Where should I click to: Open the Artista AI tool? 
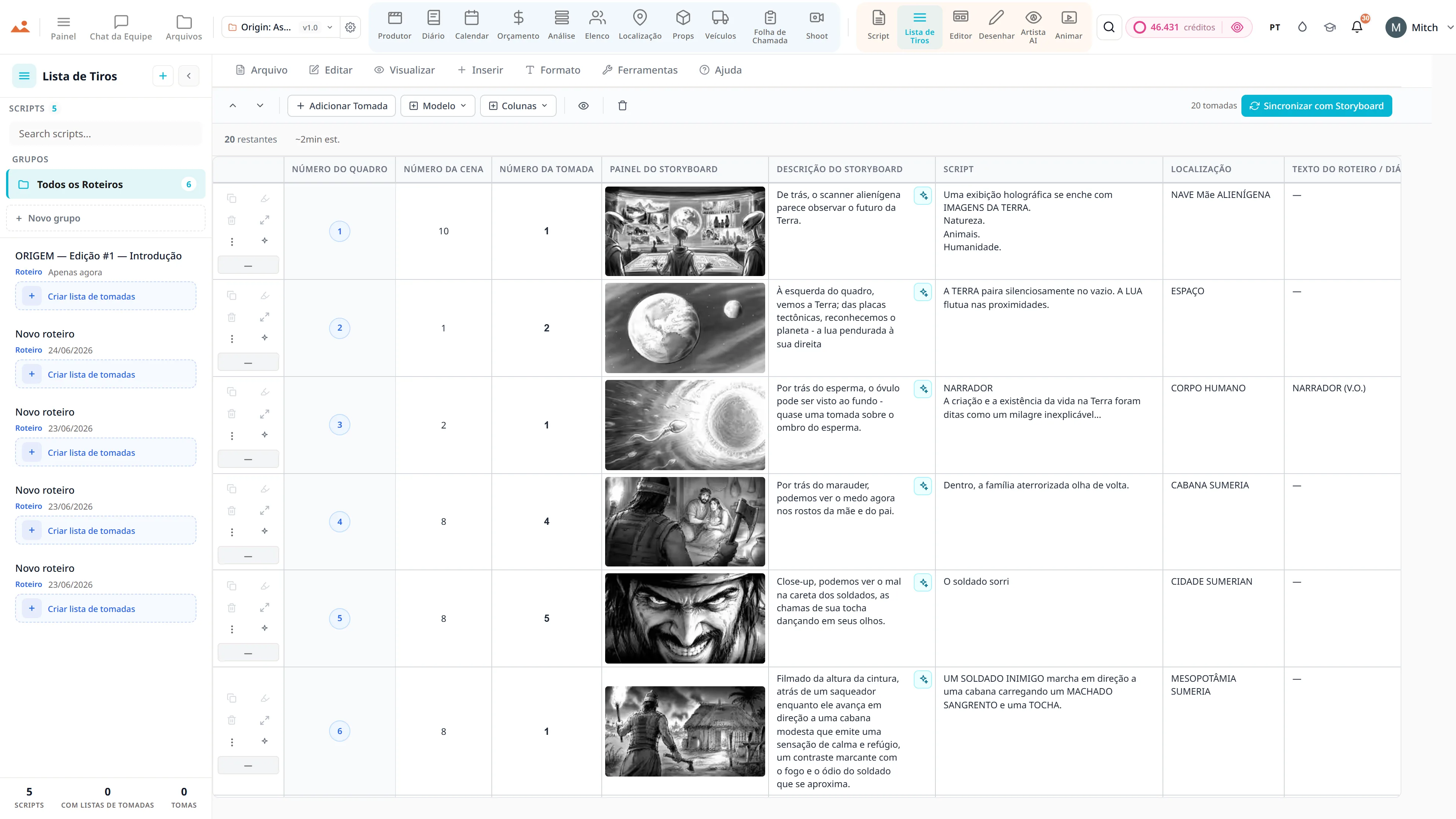[1033, 28]
